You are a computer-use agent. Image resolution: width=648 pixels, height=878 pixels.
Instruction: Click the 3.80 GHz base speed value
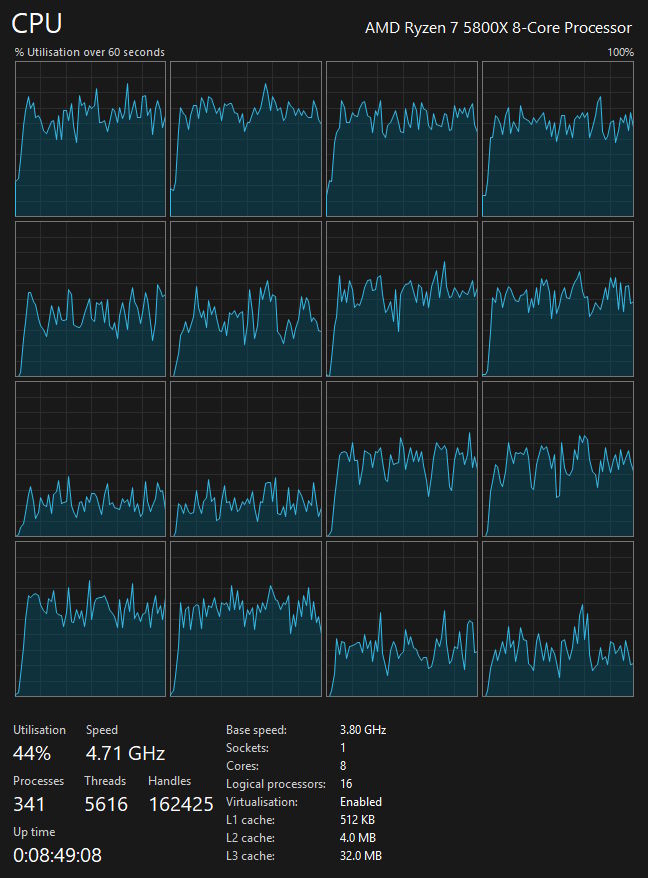tap(363, 730)
